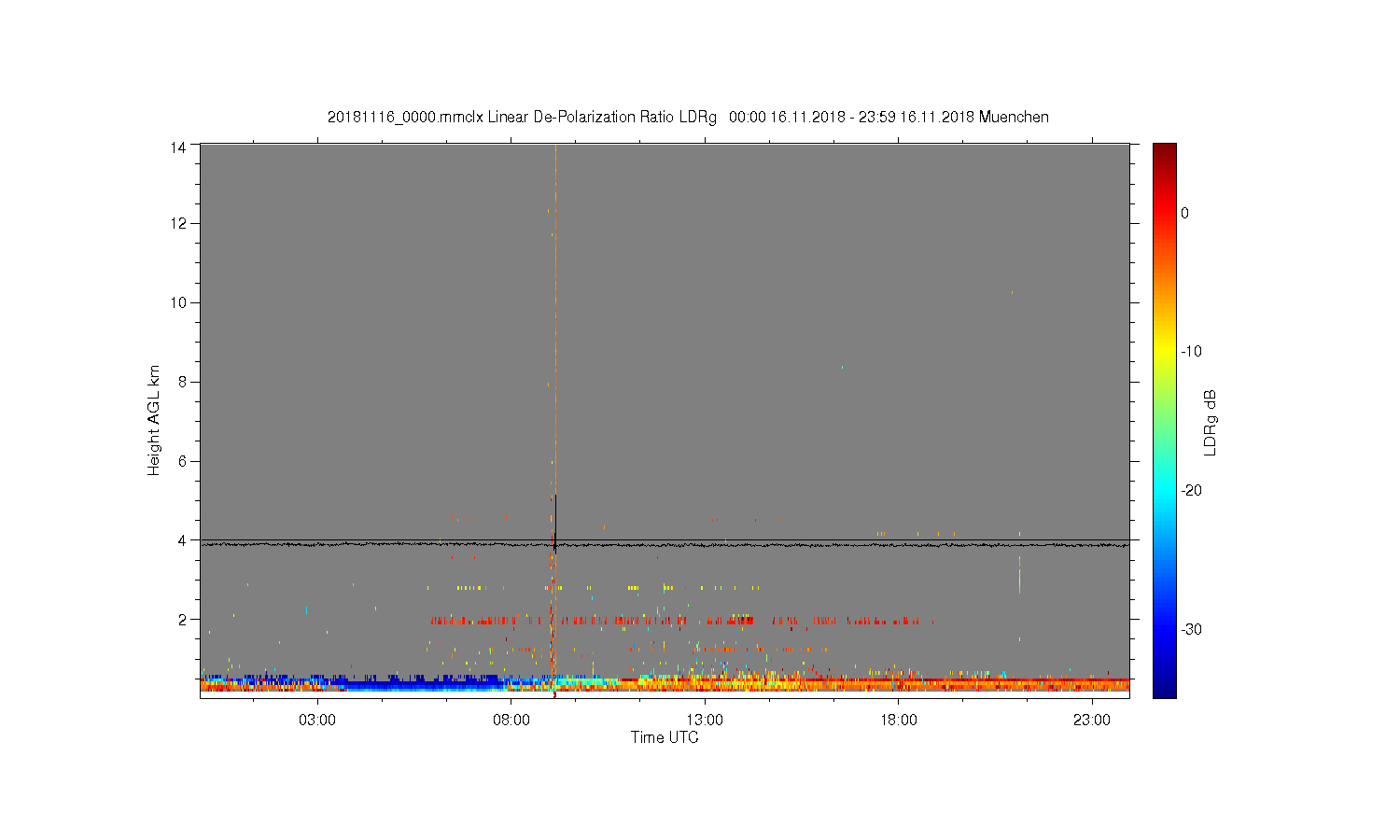The height and width of the screenshot is (840, 1400).
Task: Click the 4 km height tick label
Action: tap(183, 540)
